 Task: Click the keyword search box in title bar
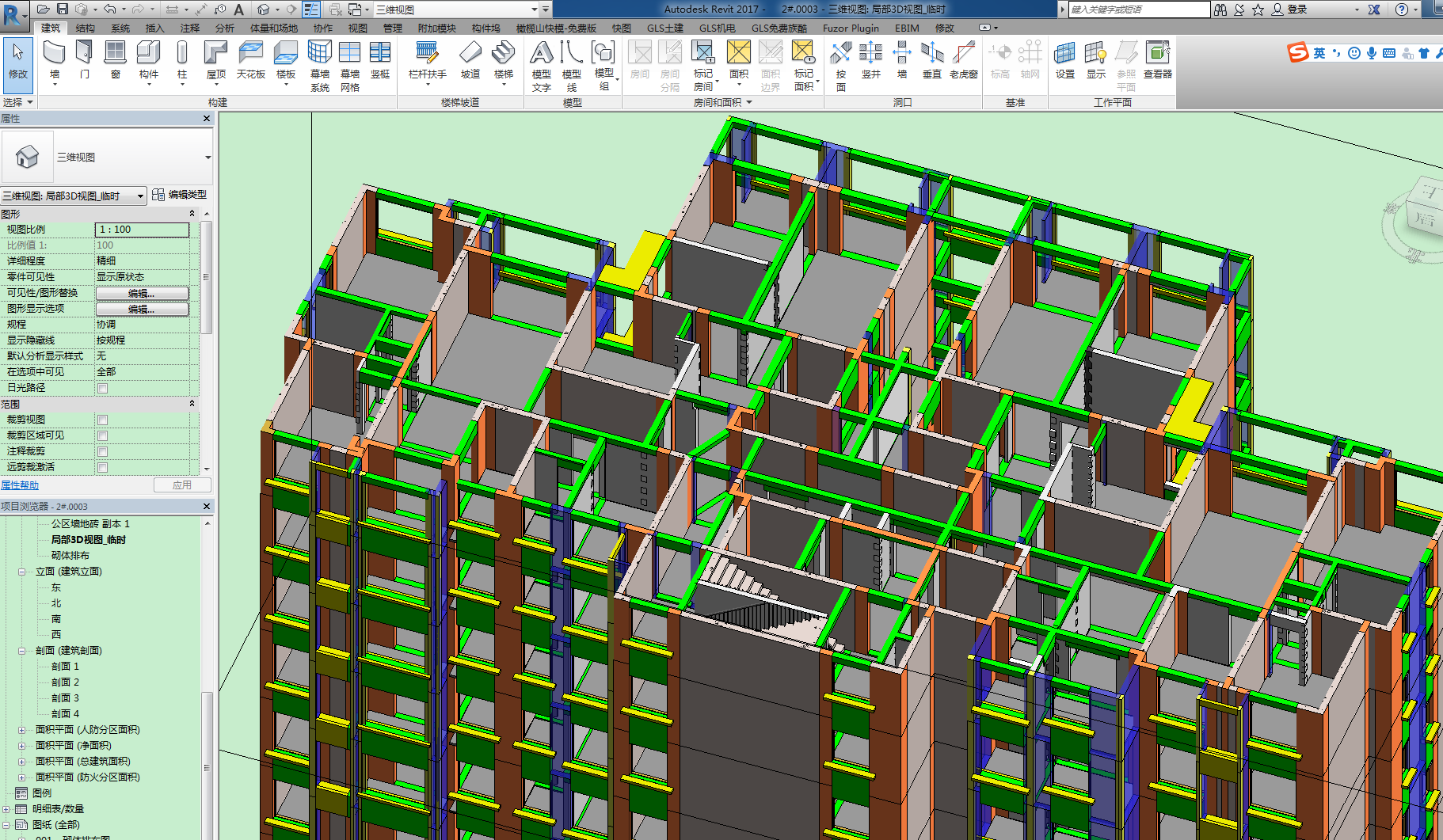pos(1139,10)
